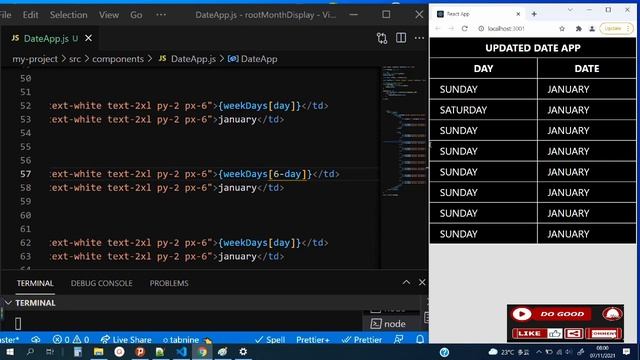Close the bottom panel
The width and height of the screenshot is (640, 360).
422,282
